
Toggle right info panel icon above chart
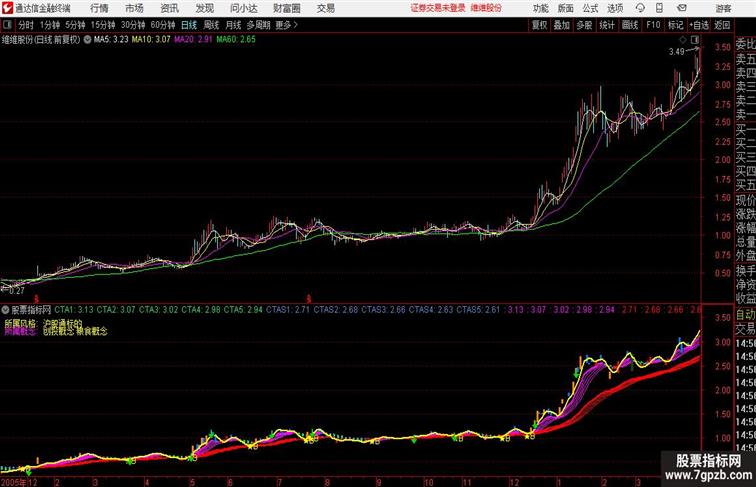pos(695,40)
